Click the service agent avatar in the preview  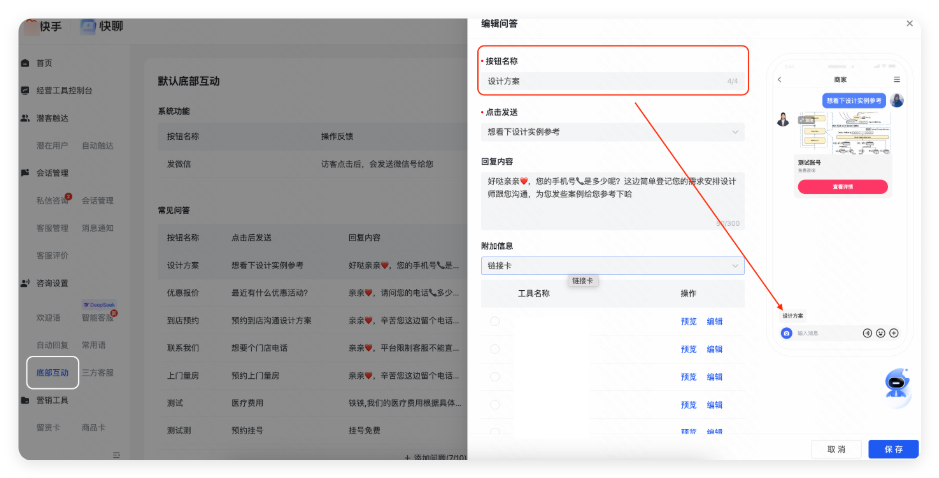(783, 119)
